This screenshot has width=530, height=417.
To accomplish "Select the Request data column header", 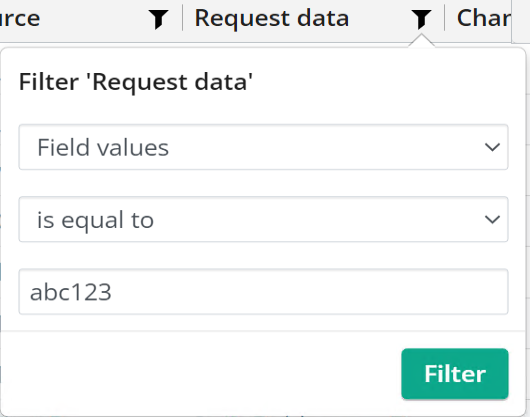I will click(x=272, y=18).
